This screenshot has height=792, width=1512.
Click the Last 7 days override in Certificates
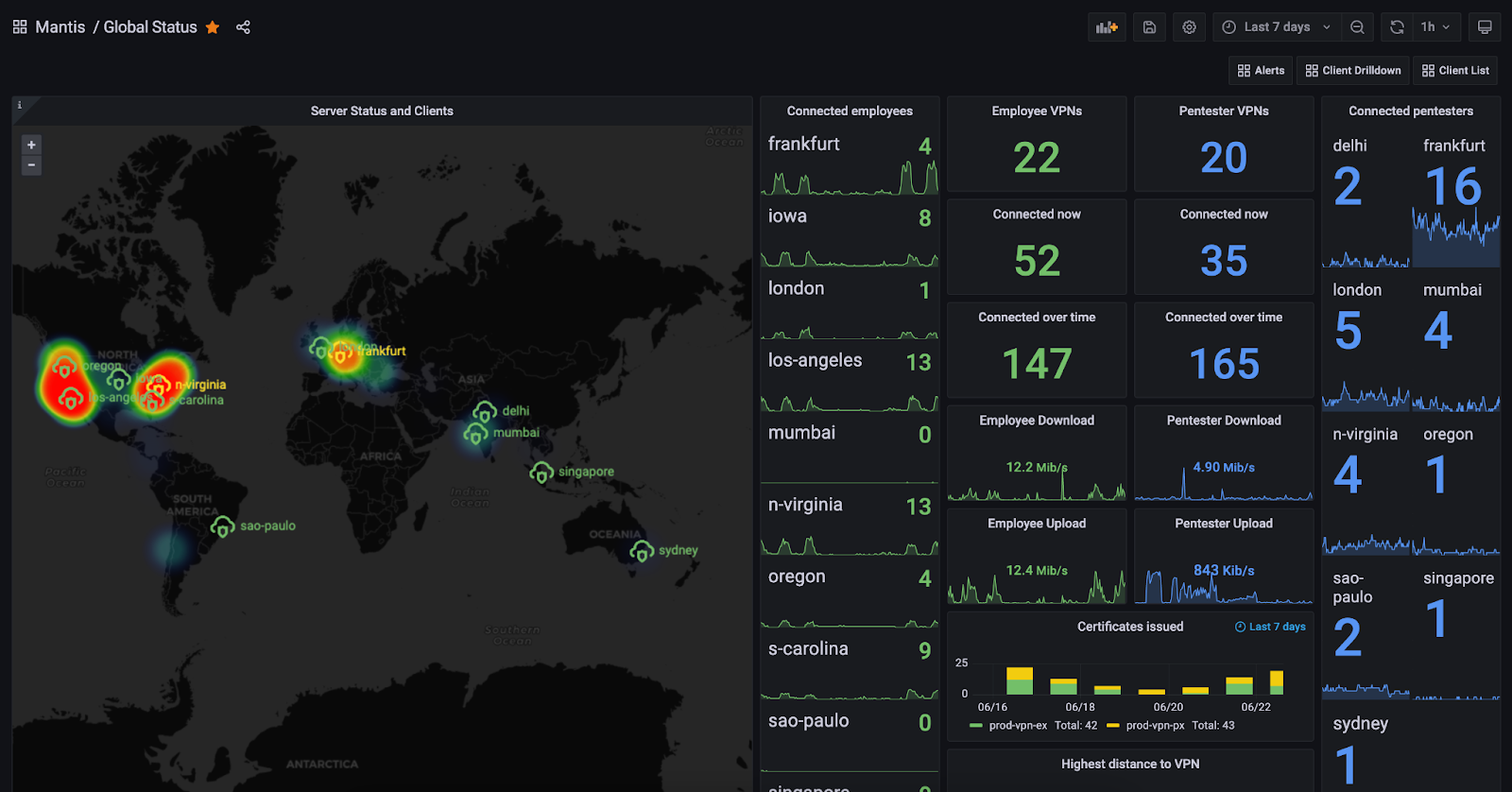(1270, 627)
